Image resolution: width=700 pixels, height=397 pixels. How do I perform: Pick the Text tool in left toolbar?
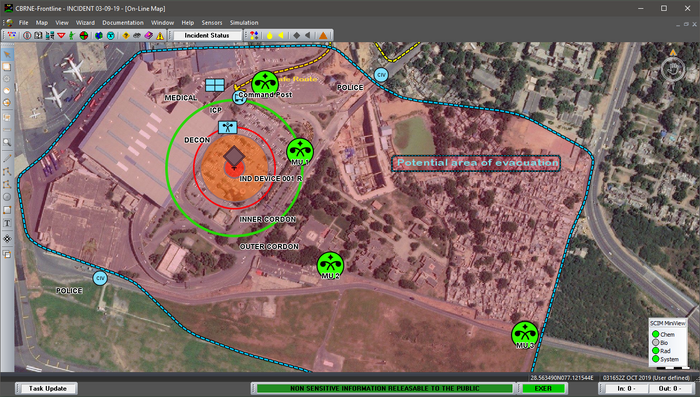(x=7, y=223)
